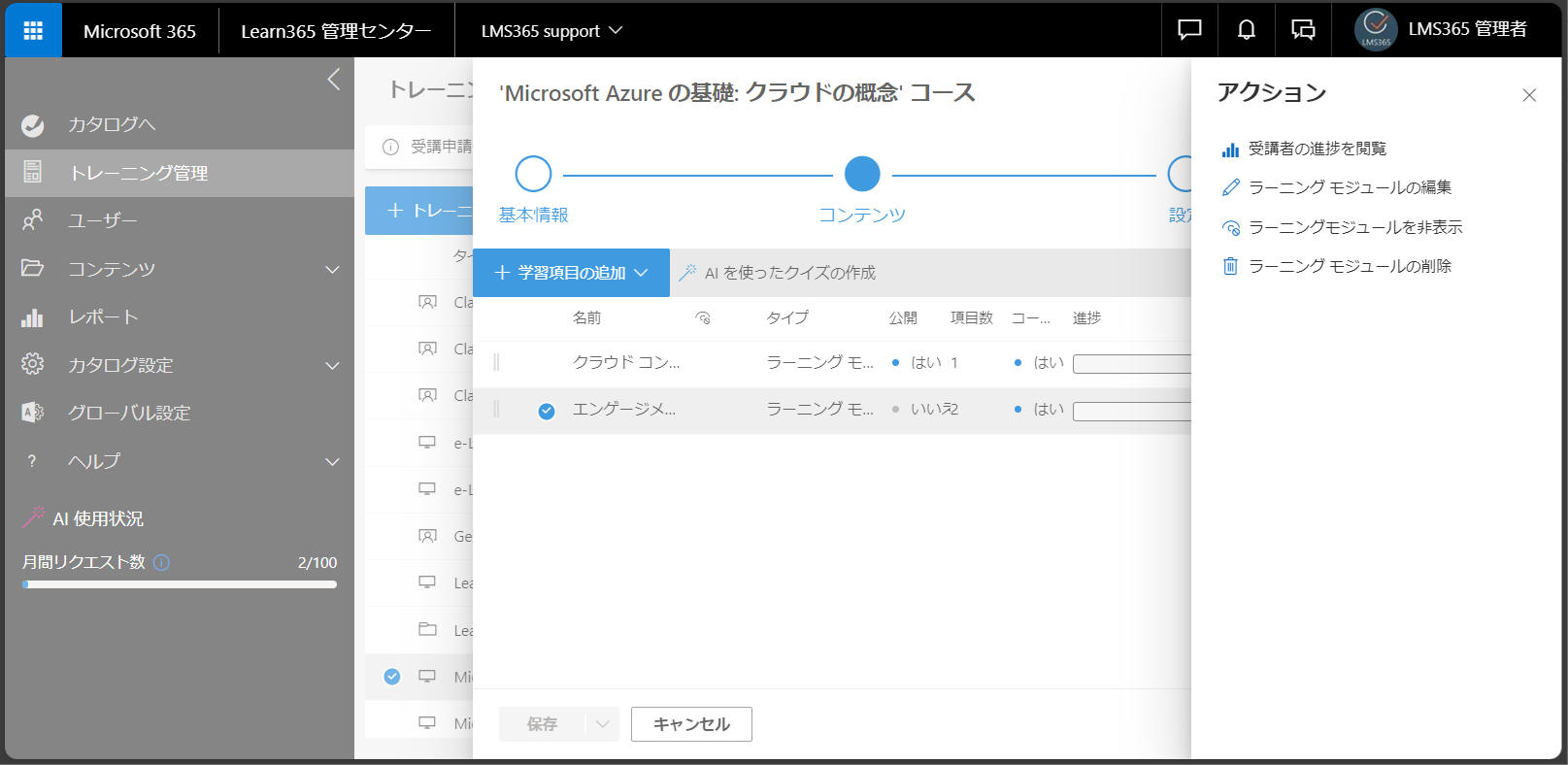The image size is (1568, 765).
Task: Click 受講者の進捗を閲覧 action
Action: click(1318, 149)
